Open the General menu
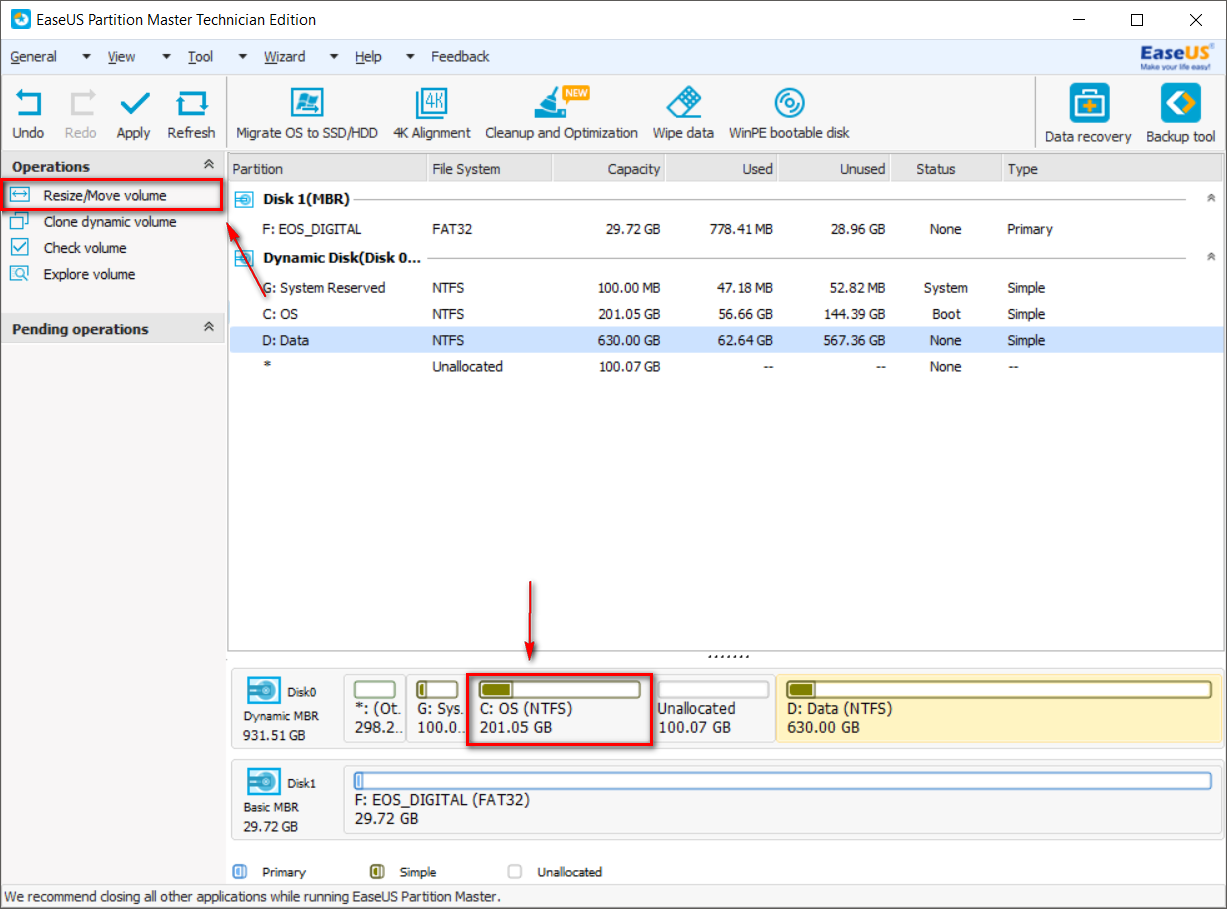The width and height of the screenshot is (1227, 909). click(34, 57)
